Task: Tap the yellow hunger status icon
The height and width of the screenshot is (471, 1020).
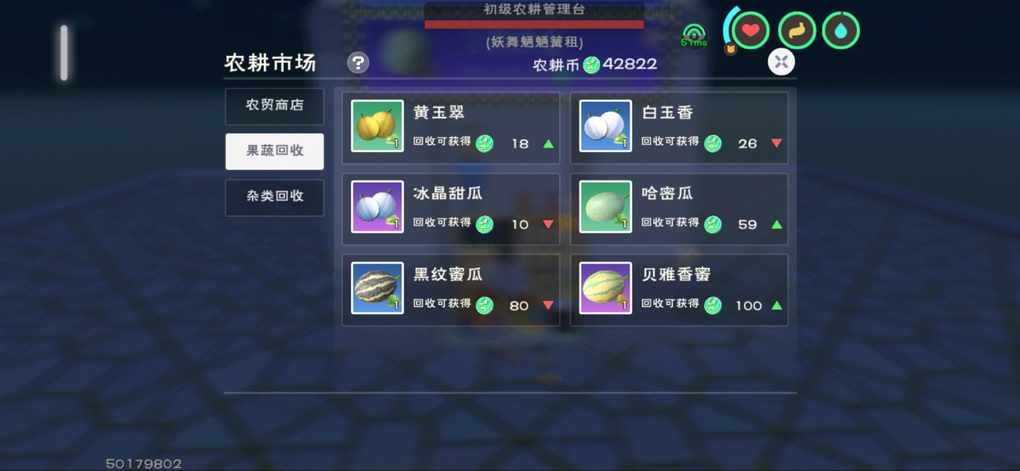Action: pos(797,31)
